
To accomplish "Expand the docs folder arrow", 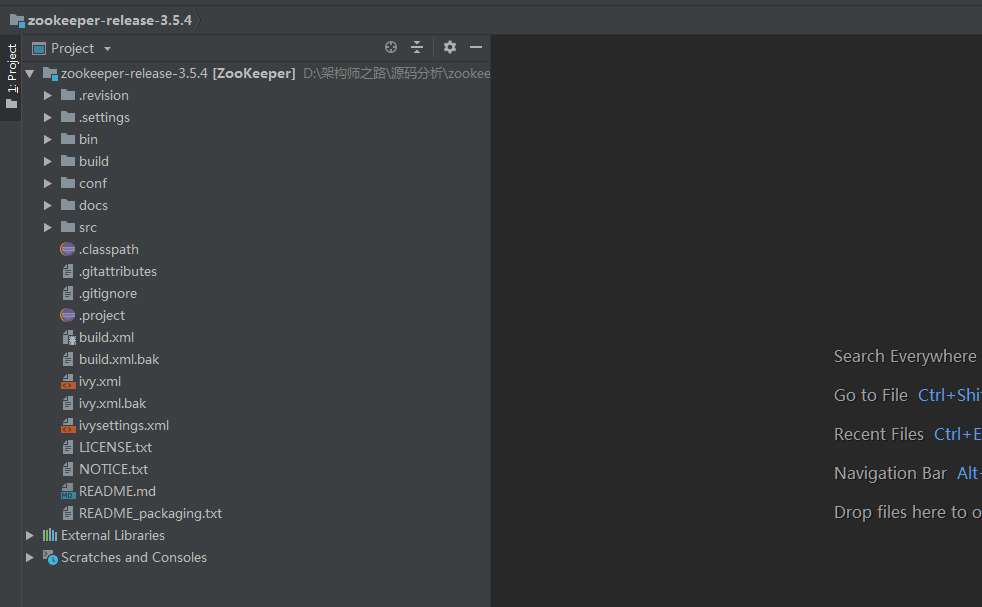I will (x=48, y=205).
